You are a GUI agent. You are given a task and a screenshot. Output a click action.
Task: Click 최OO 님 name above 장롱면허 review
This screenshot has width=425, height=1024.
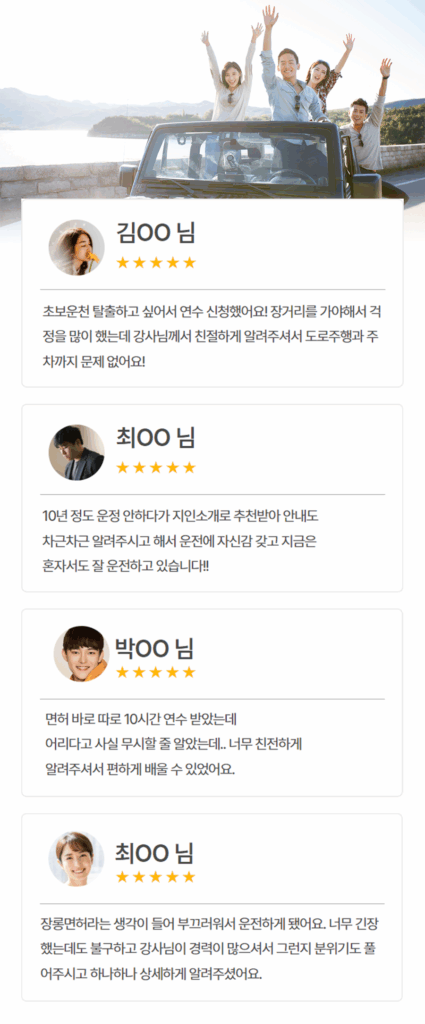pyautogui.click(x=155, y=853)
